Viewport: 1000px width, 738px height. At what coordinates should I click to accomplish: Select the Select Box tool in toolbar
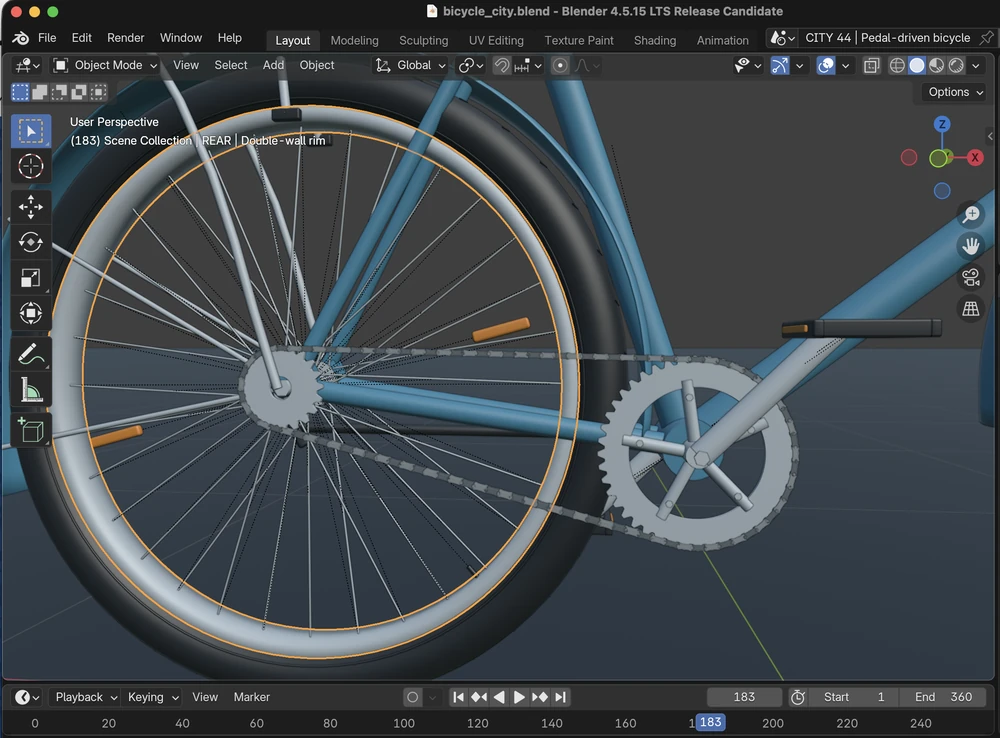[31, 131]
